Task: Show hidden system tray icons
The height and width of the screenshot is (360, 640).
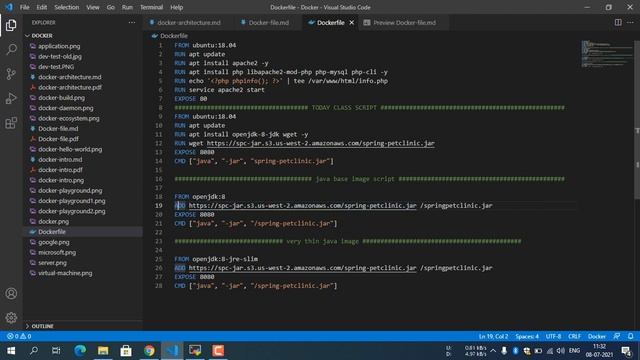Action: pyautogui.click(x=493, y=351)
